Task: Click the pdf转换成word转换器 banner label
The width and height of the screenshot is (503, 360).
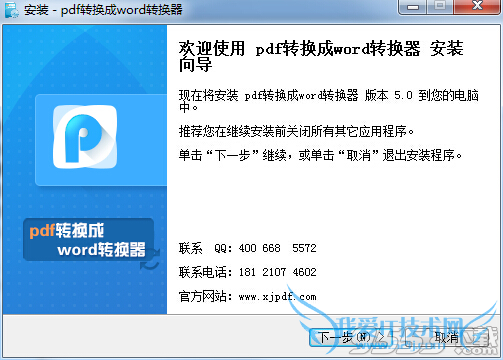Action: [89, 240]
